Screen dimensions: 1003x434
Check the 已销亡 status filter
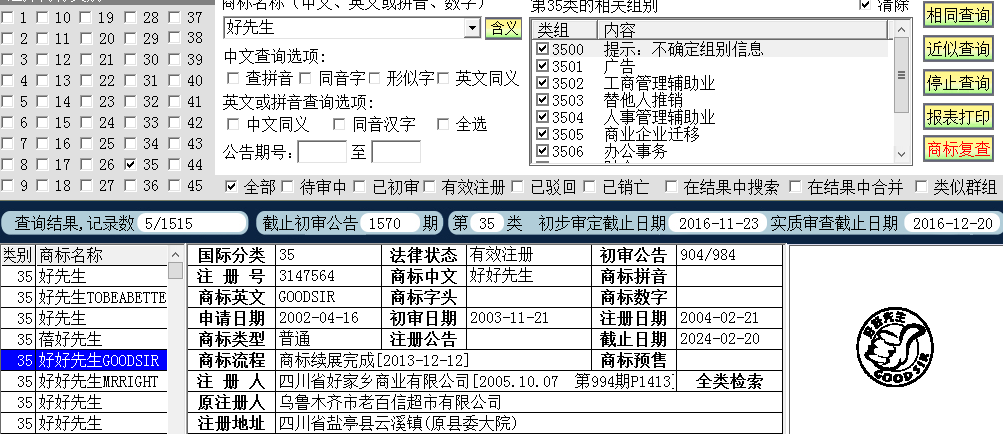coord(590,186)
